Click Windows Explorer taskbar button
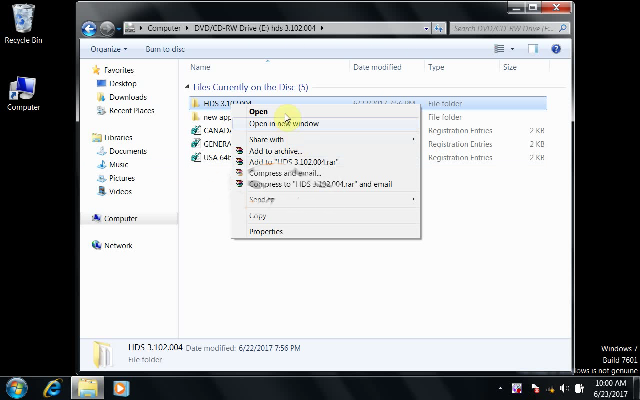640x400 pixels. click(87, 388)
